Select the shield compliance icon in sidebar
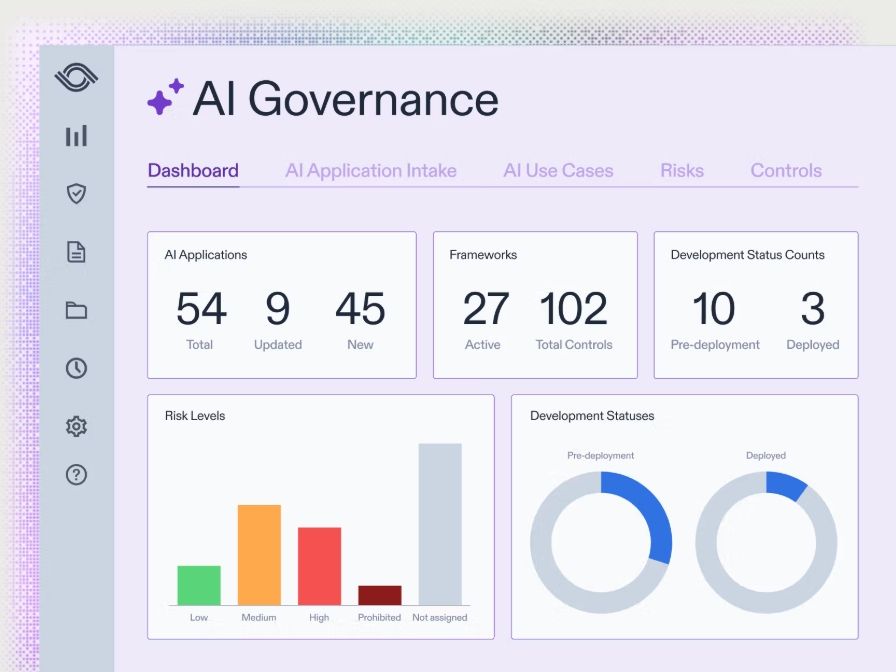 (x=76, y=194)
